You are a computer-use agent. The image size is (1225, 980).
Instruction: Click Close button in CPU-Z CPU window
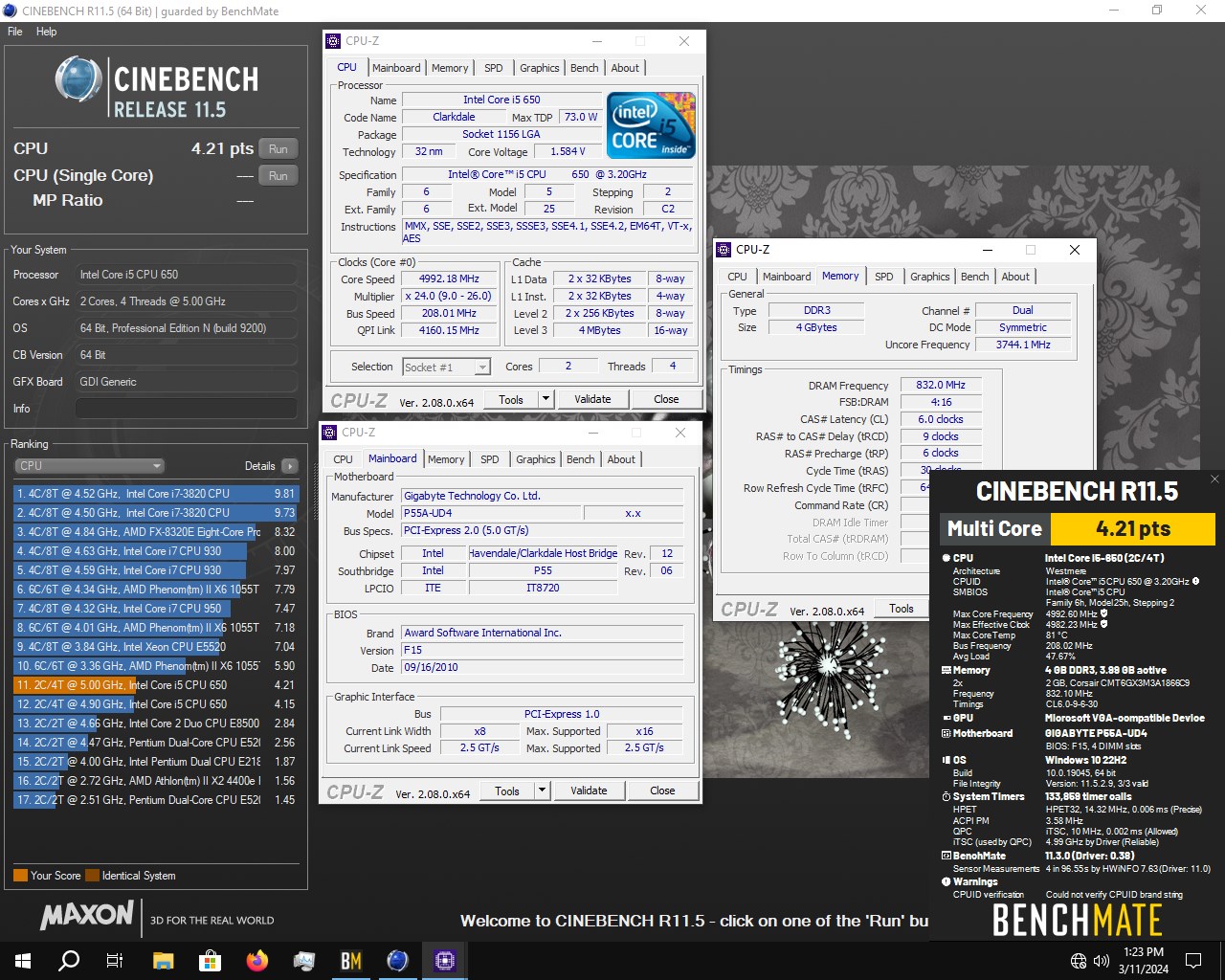point(666,399)
